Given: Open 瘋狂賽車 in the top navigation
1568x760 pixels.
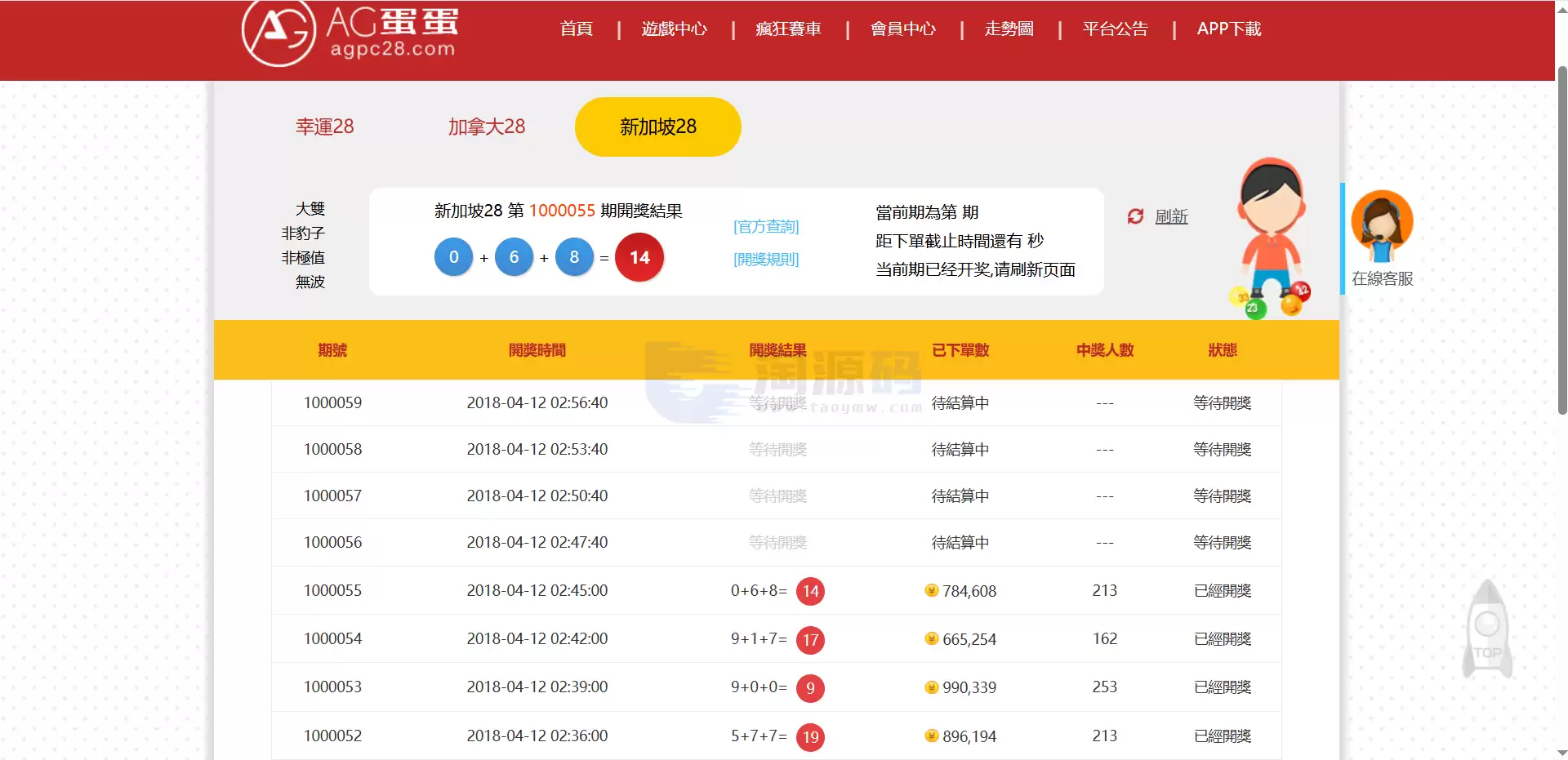Looking at the screenshot, I should coord(789,29).
